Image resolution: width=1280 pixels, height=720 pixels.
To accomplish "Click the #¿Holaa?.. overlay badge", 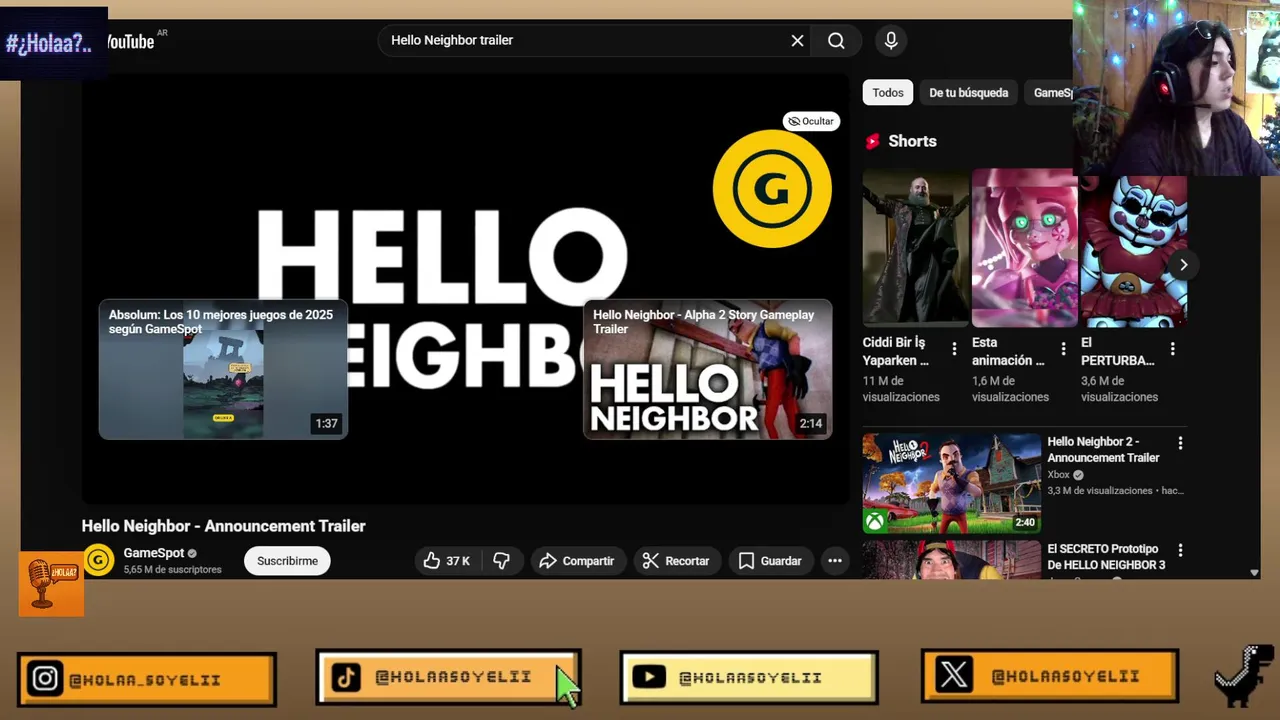I will click(53, 44).
